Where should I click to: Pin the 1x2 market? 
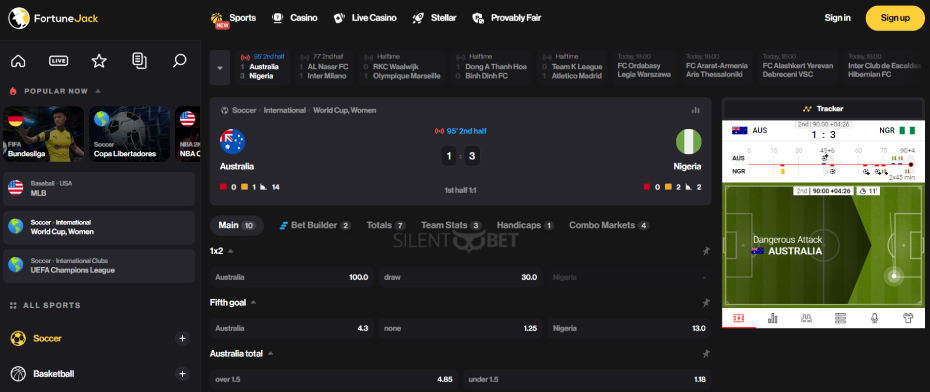(x=706, y=251)
